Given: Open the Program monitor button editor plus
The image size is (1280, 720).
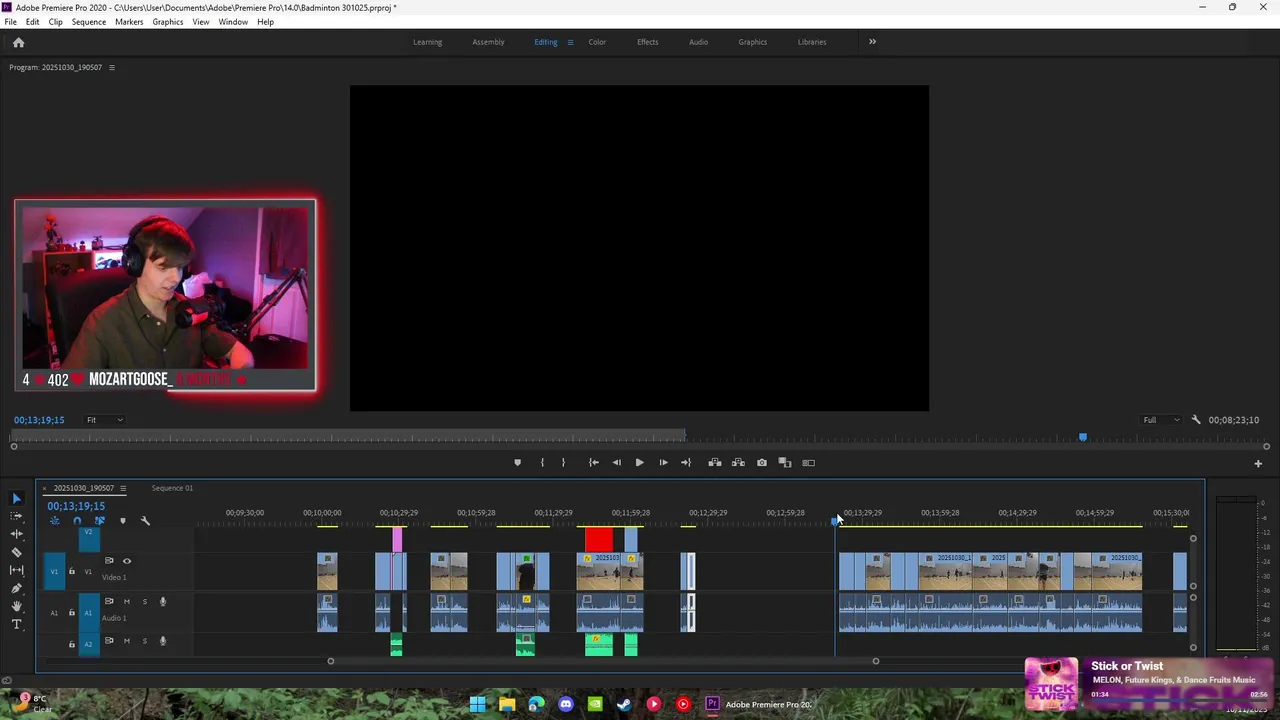Looking at the screenshot, I should [1258, 463].
